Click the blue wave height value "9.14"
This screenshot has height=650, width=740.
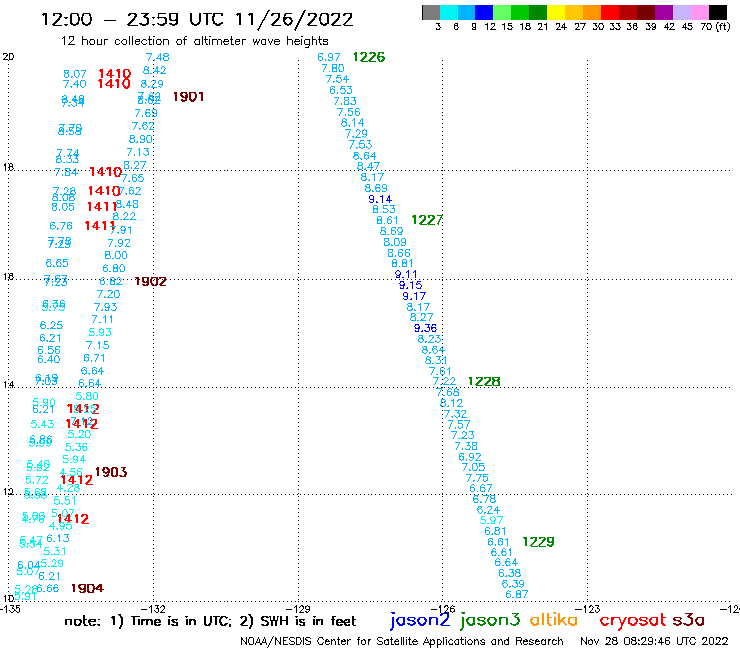(380, 199)
